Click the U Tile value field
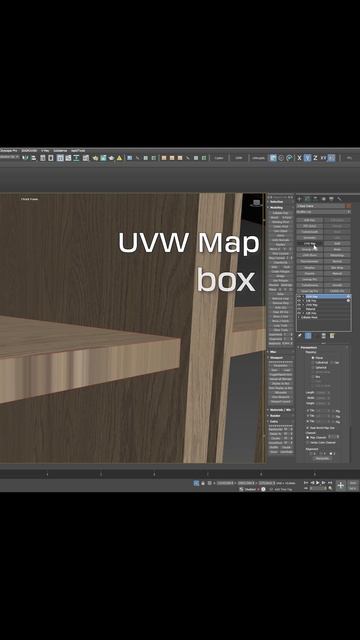The width and height of the screenshot is (360, 640). 322,411
